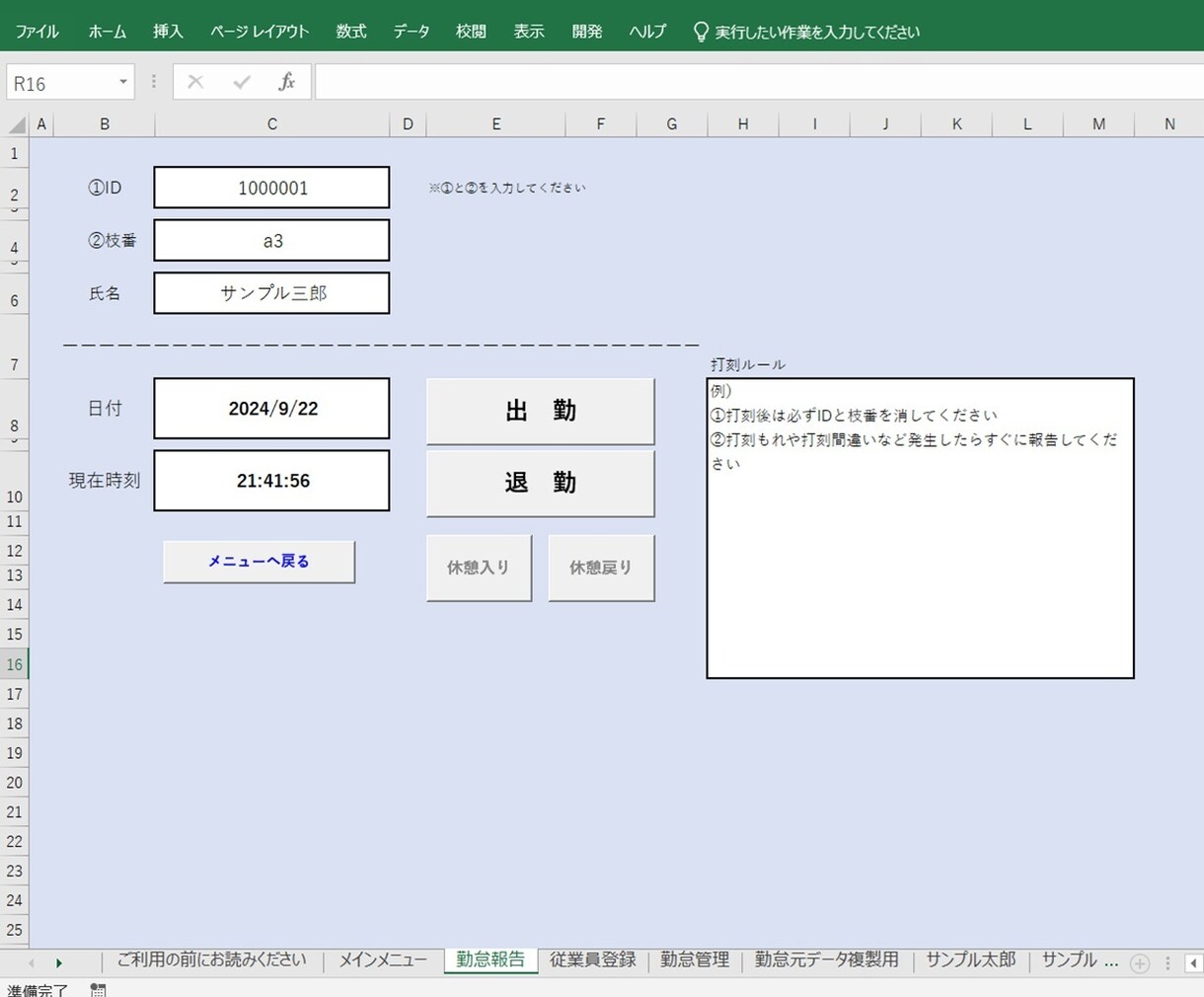Click the date cell 2024/9/22
The width and height of the screenshot is (1204, 997).
pos(272,409)
